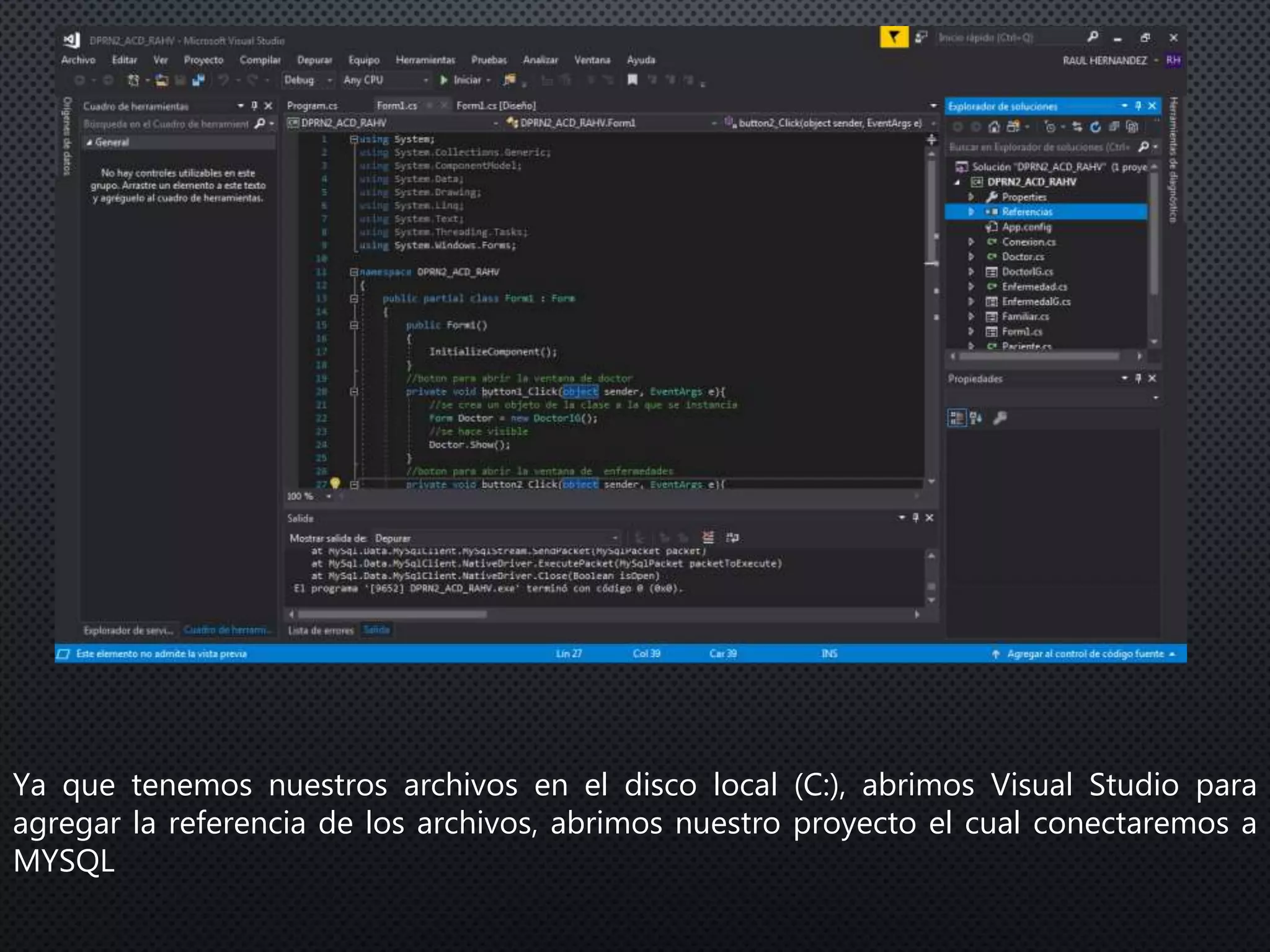
Task: Open the Compilar menu
Action: (260, 60)
